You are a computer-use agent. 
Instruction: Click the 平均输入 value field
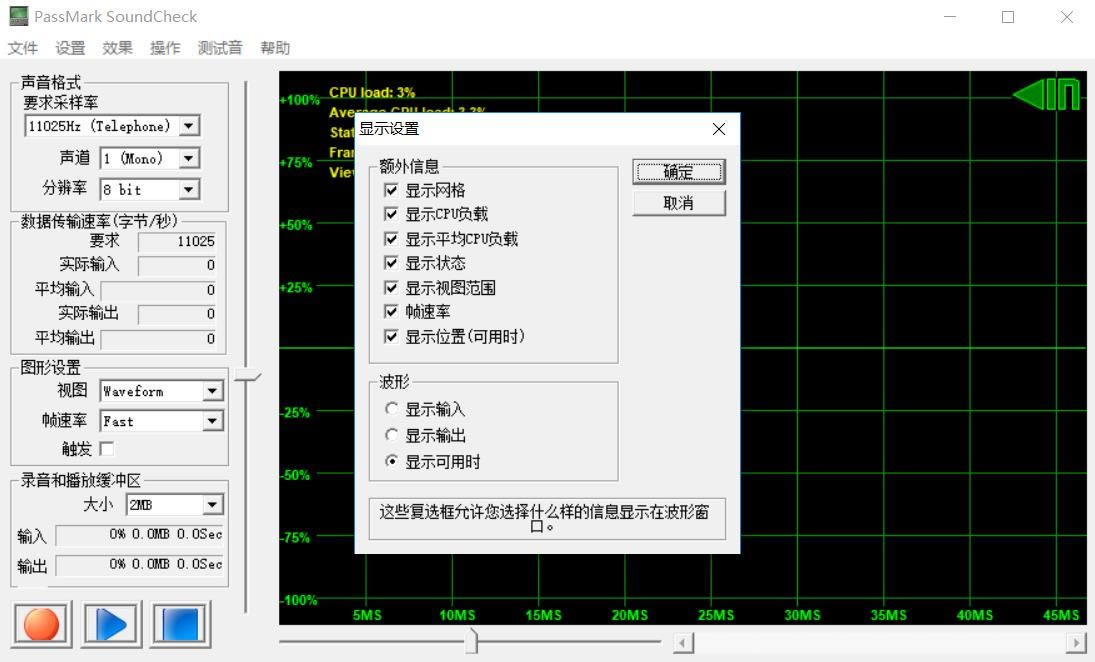[x=159, y=290]
